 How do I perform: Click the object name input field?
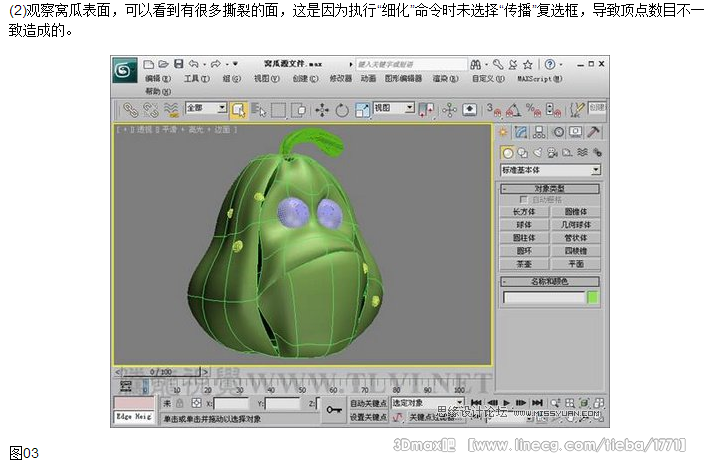click(x=544, y=298)
